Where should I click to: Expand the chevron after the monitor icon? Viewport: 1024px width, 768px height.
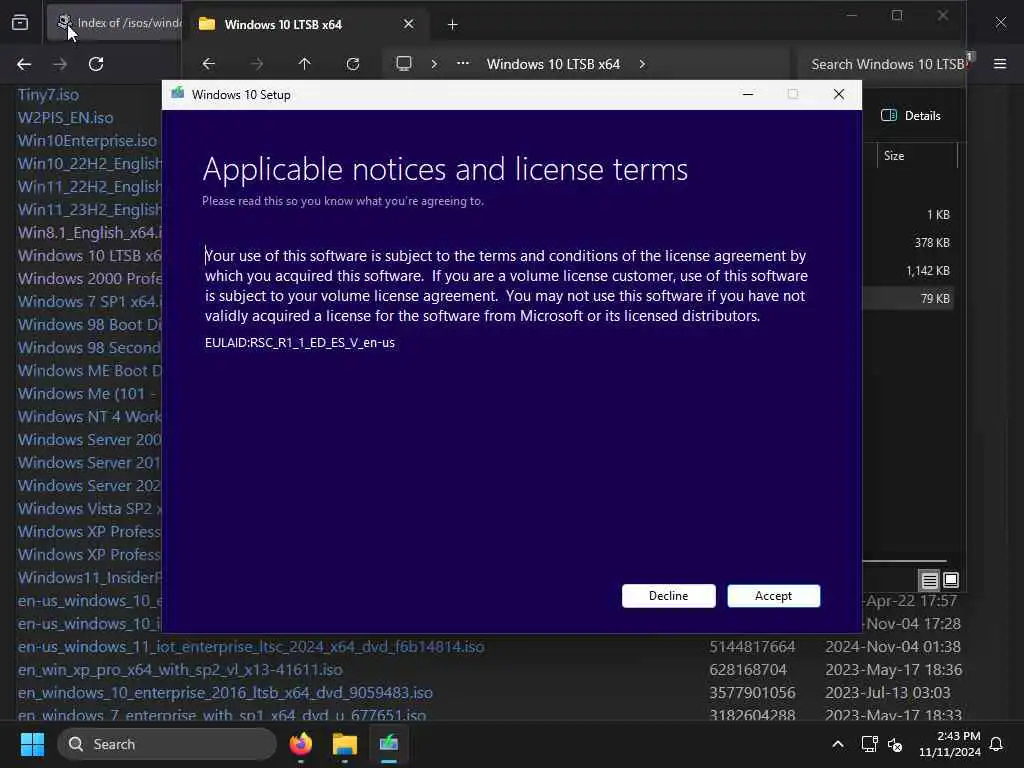click(x=434, y=64)
